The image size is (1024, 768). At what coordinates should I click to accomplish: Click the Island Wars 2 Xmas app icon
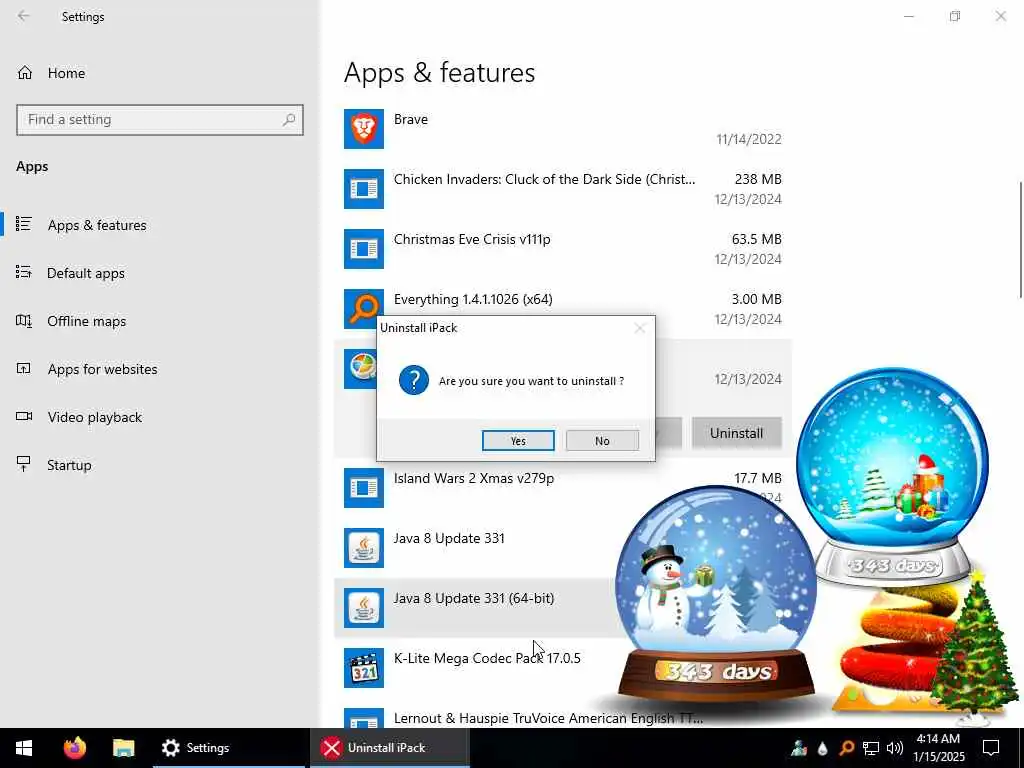click(x=364, y=488)
